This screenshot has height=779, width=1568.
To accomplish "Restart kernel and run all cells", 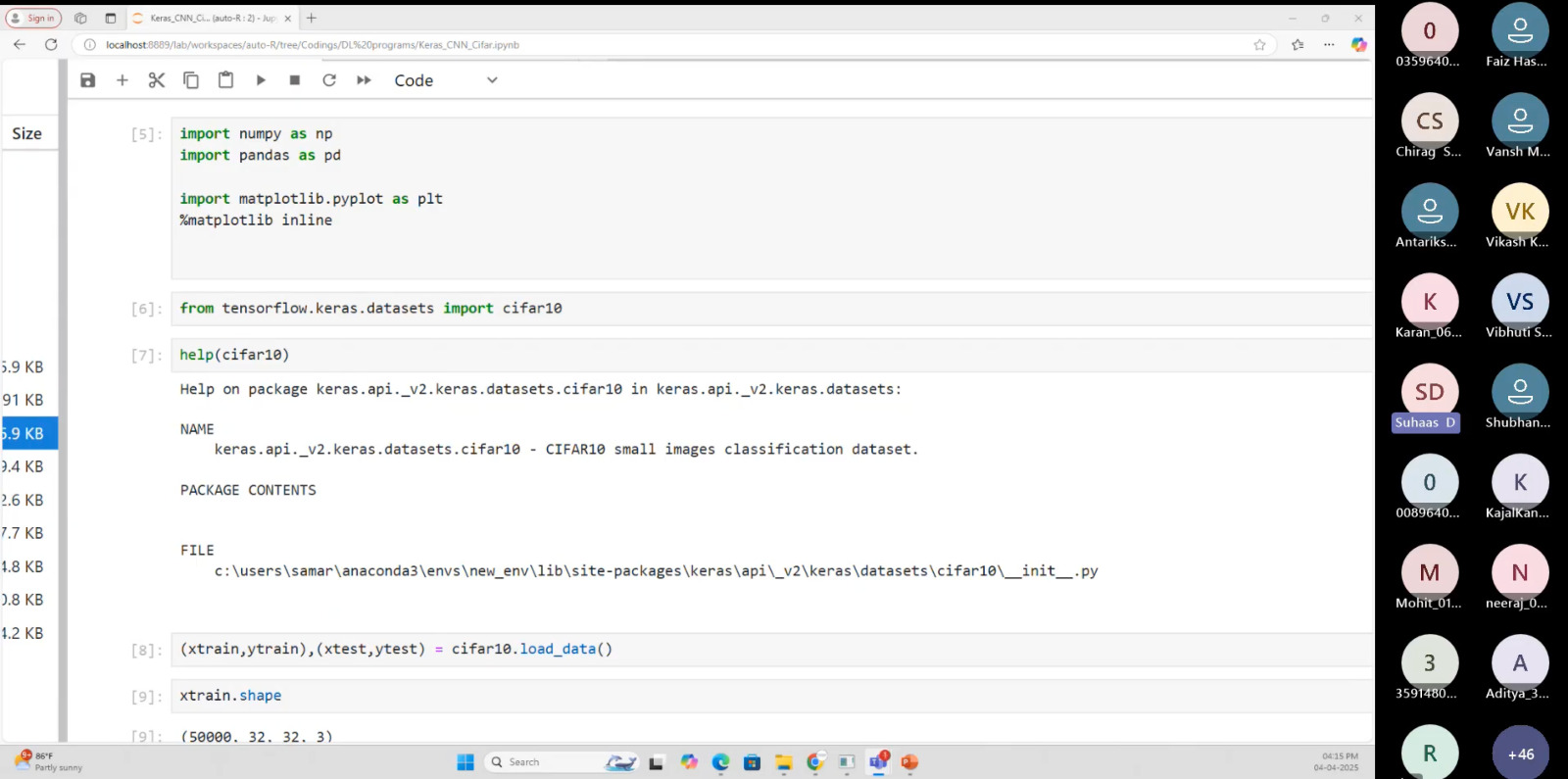I will (x=364, y=80).
